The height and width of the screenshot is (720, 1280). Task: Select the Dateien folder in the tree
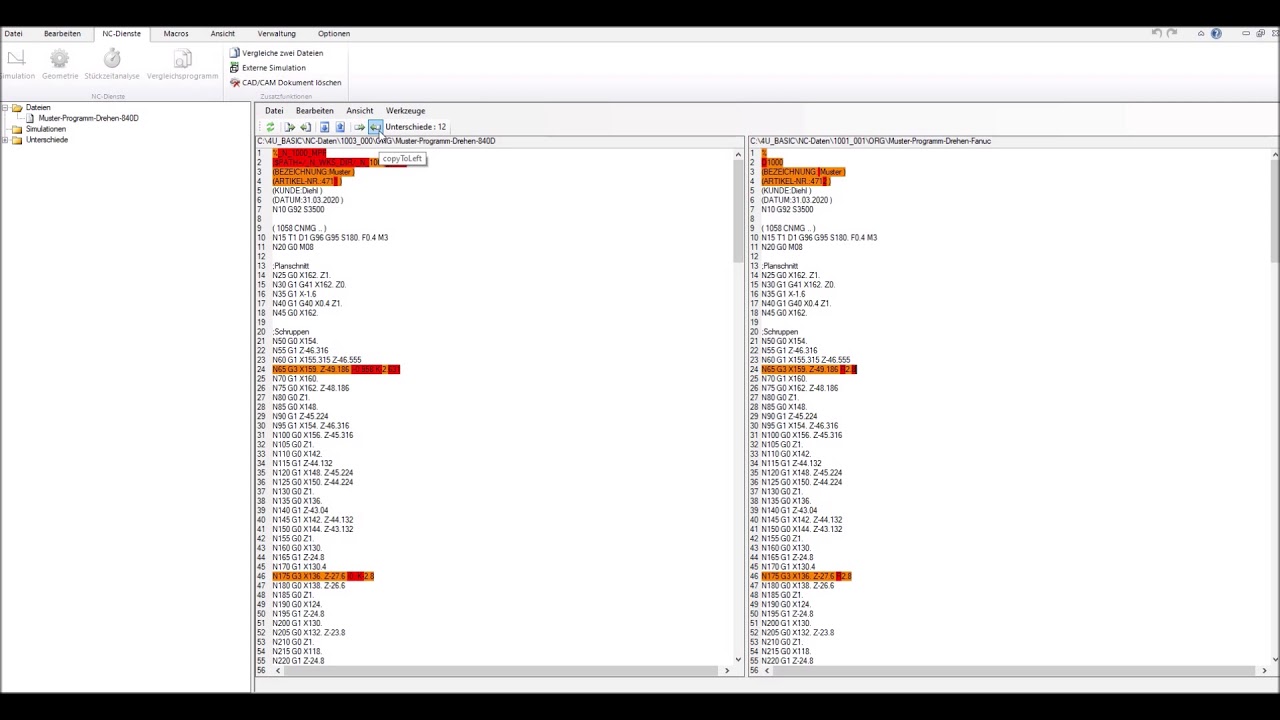tap(38, 107)
